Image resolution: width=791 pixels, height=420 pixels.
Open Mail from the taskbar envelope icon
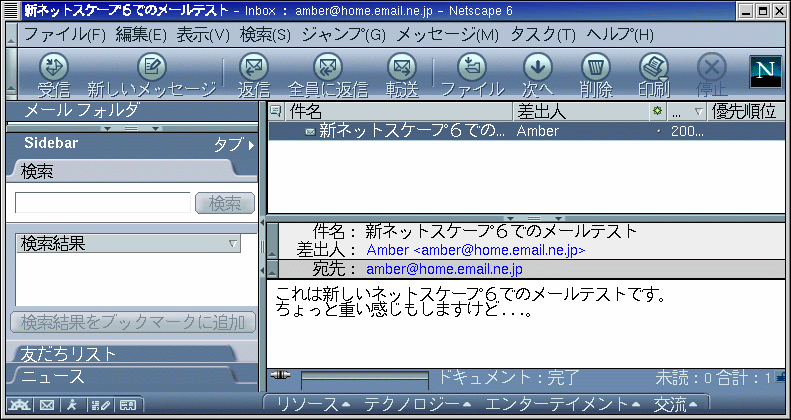point(47,405)
